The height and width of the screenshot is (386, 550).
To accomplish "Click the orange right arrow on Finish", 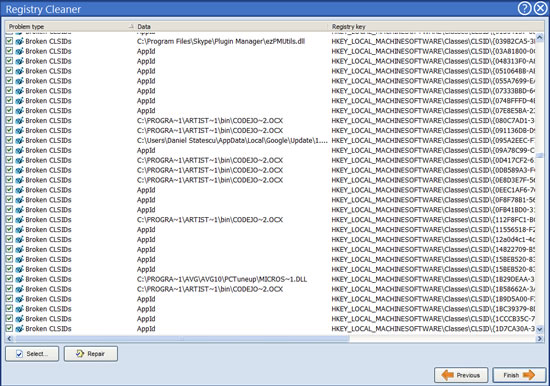I will click(529, 375).
